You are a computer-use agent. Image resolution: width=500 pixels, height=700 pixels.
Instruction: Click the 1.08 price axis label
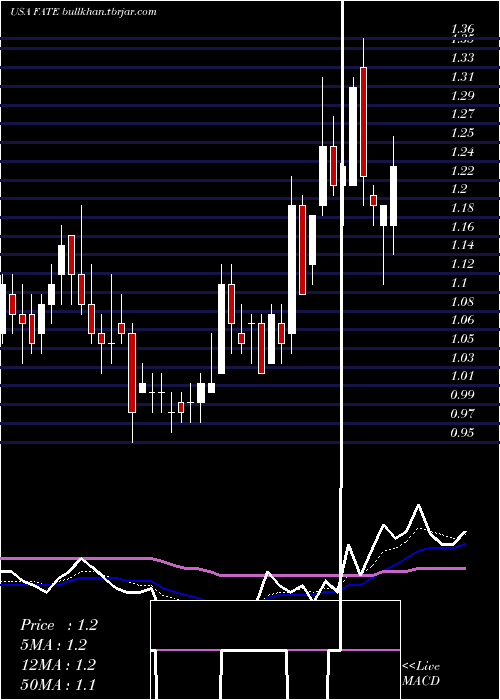click(x=462, y=301)
